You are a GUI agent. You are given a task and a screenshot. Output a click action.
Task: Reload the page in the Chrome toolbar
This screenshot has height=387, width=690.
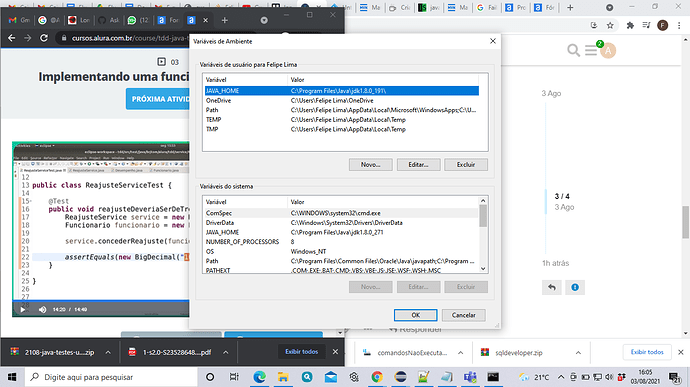[x=44, y=38]
